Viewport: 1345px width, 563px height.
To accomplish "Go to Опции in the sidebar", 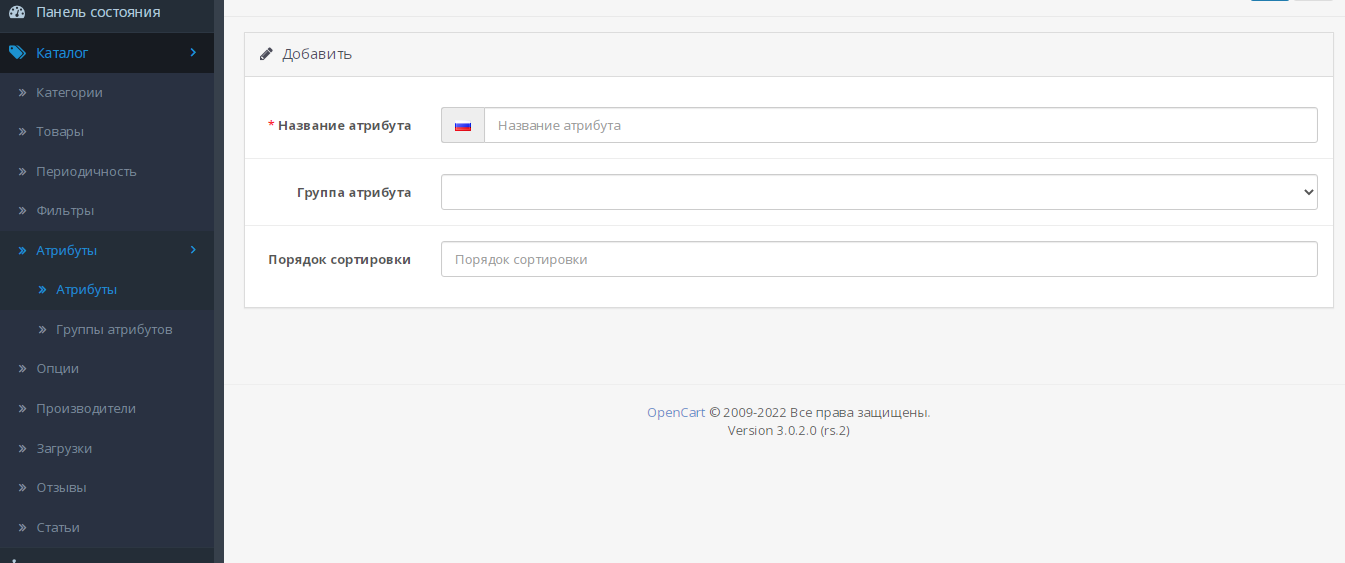I will click(107, 369).
